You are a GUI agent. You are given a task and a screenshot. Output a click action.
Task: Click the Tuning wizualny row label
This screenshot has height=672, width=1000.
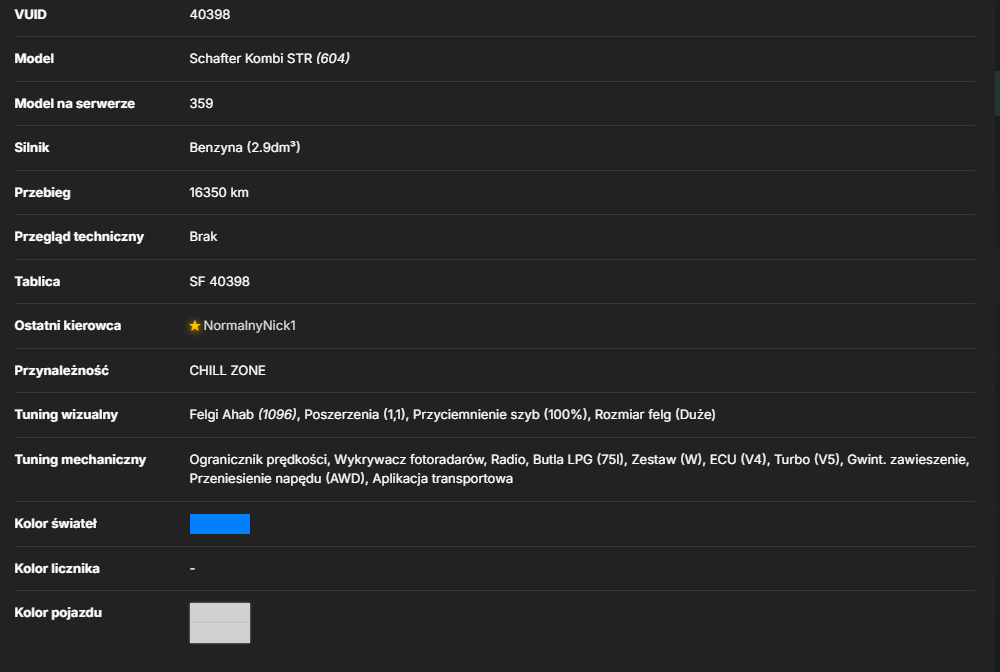coord(66,415)
